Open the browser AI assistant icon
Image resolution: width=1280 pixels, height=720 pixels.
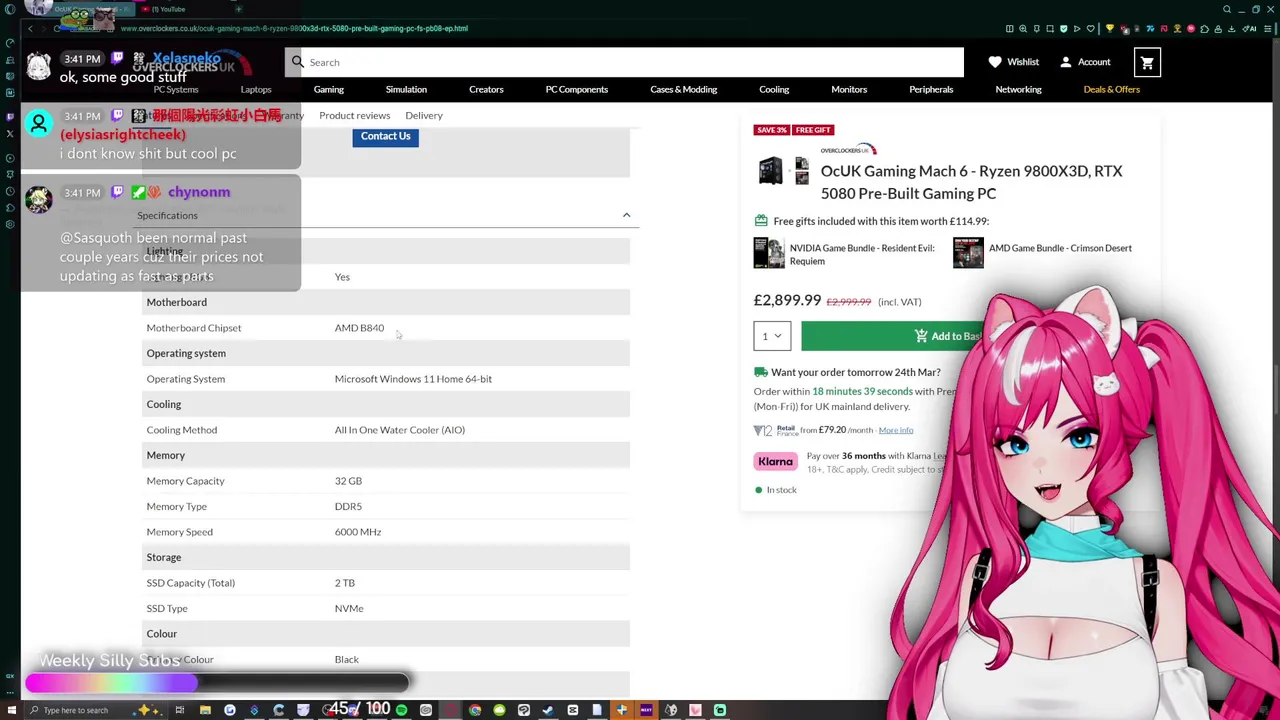click(1249, 29)
